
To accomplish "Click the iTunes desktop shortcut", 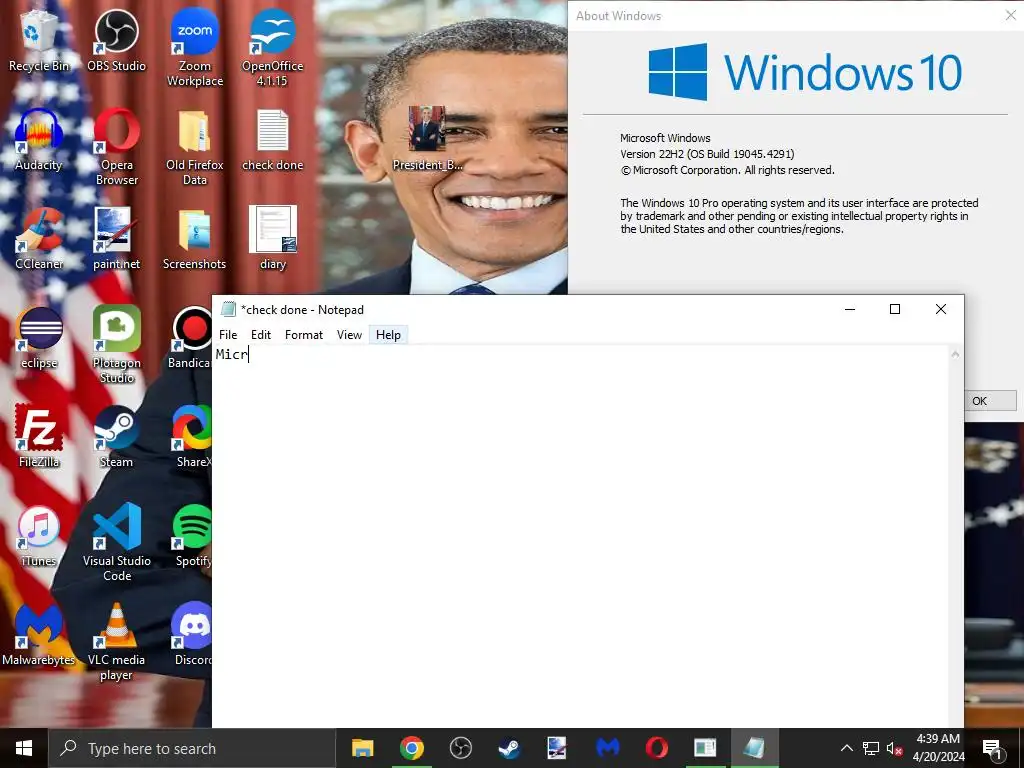I will pyautogui.click(x=39, y=536).
